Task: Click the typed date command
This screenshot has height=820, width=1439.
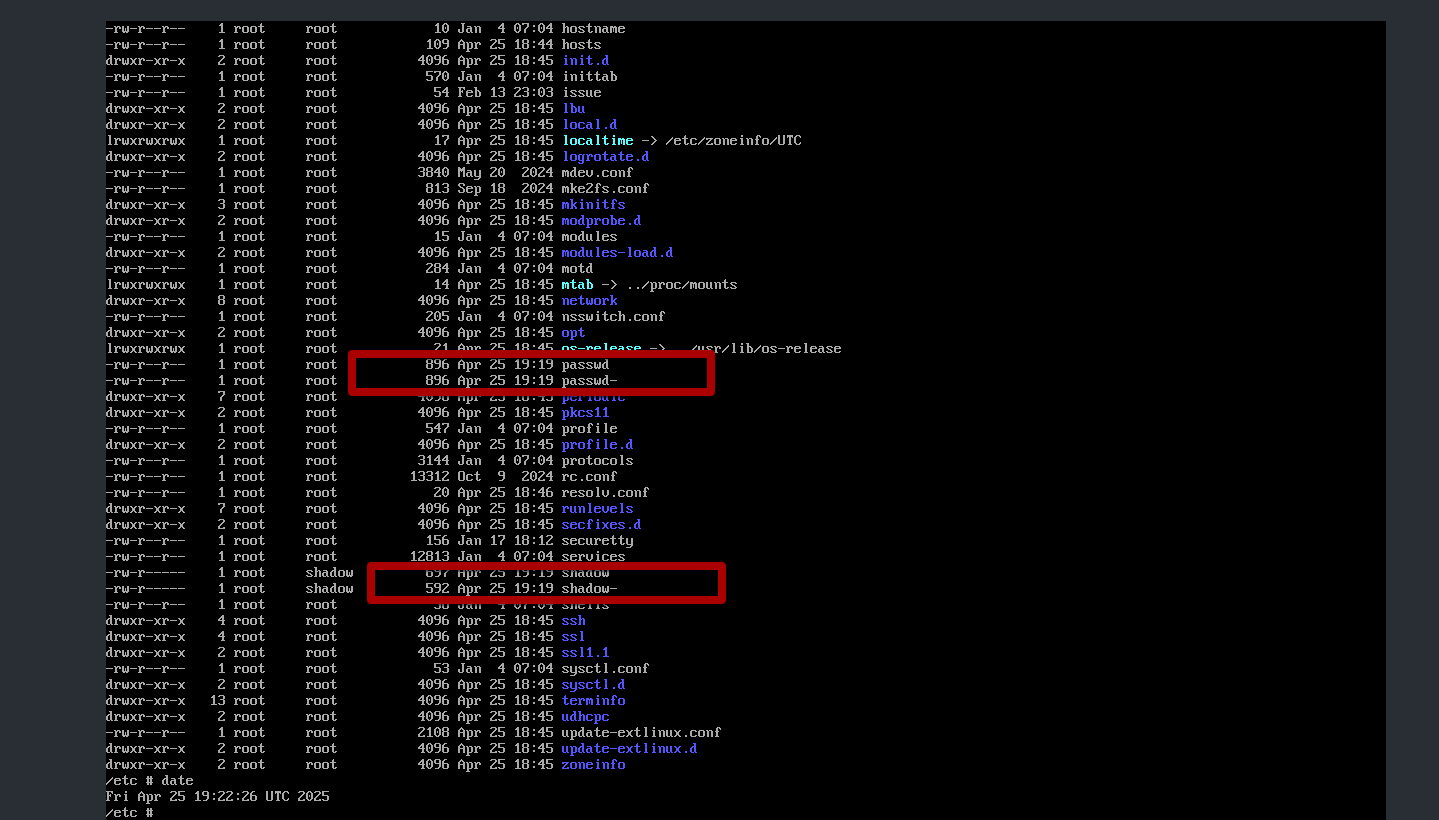Action: [x=177, y=781]
